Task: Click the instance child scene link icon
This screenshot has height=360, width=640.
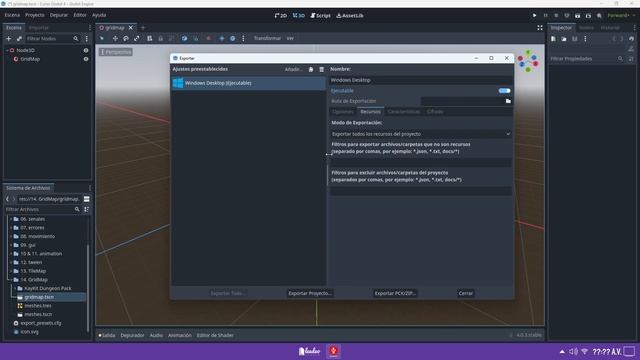Action: click(19, 38)
